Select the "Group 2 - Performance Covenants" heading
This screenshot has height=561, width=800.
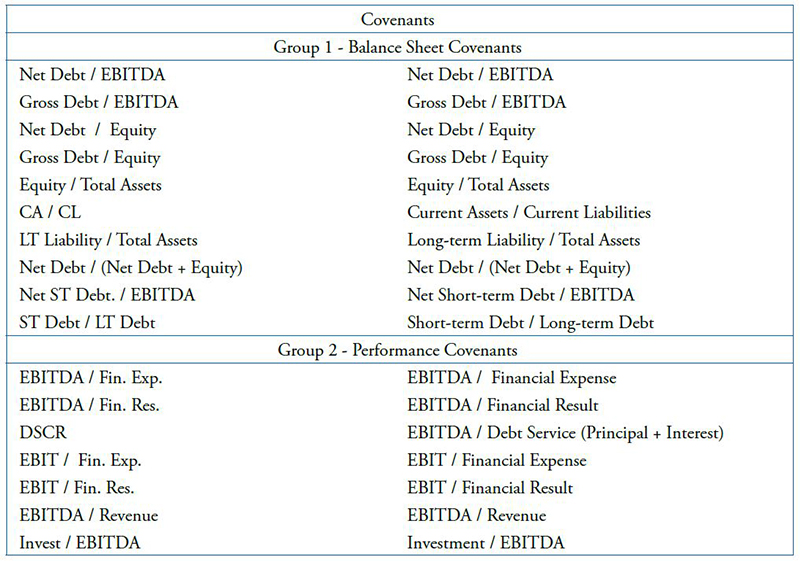point(397,351)
